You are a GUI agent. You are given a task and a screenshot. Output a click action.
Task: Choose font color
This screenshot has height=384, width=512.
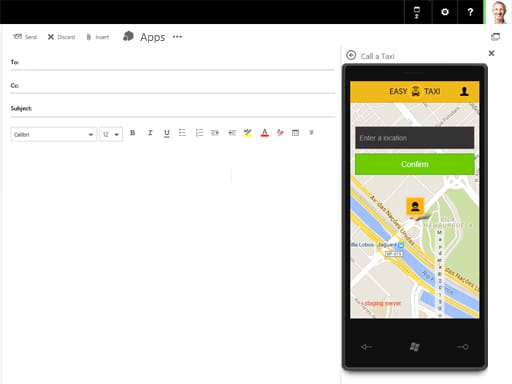click(x=264, y=133)
